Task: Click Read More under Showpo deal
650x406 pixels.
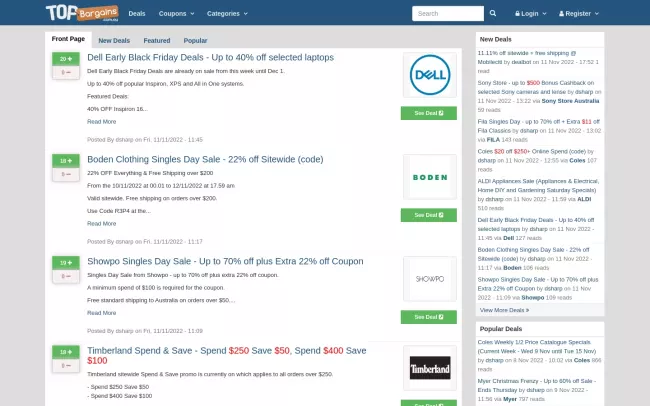Action: point(101,313)
